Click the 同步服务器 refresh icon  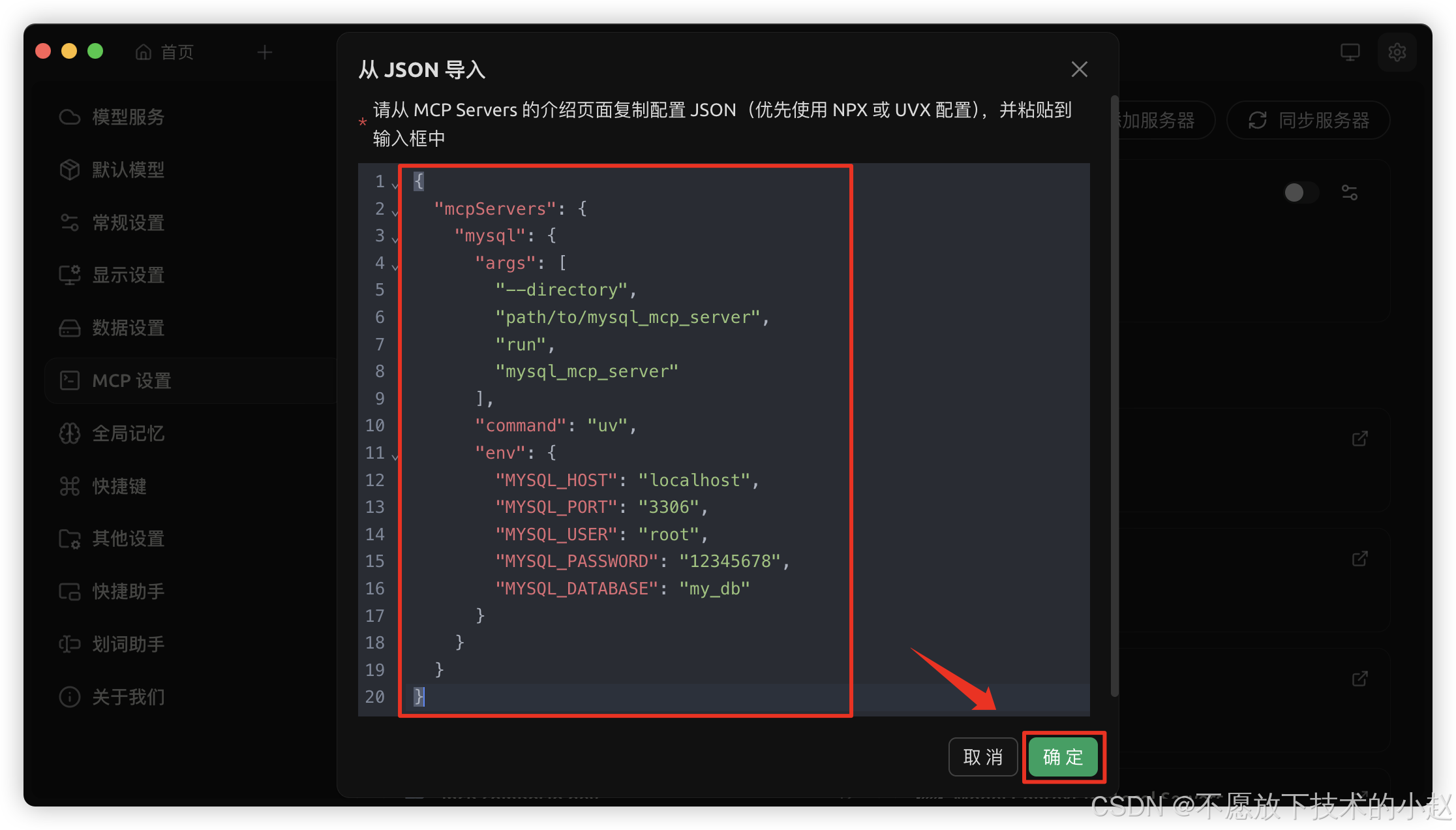click(1258, 120)
